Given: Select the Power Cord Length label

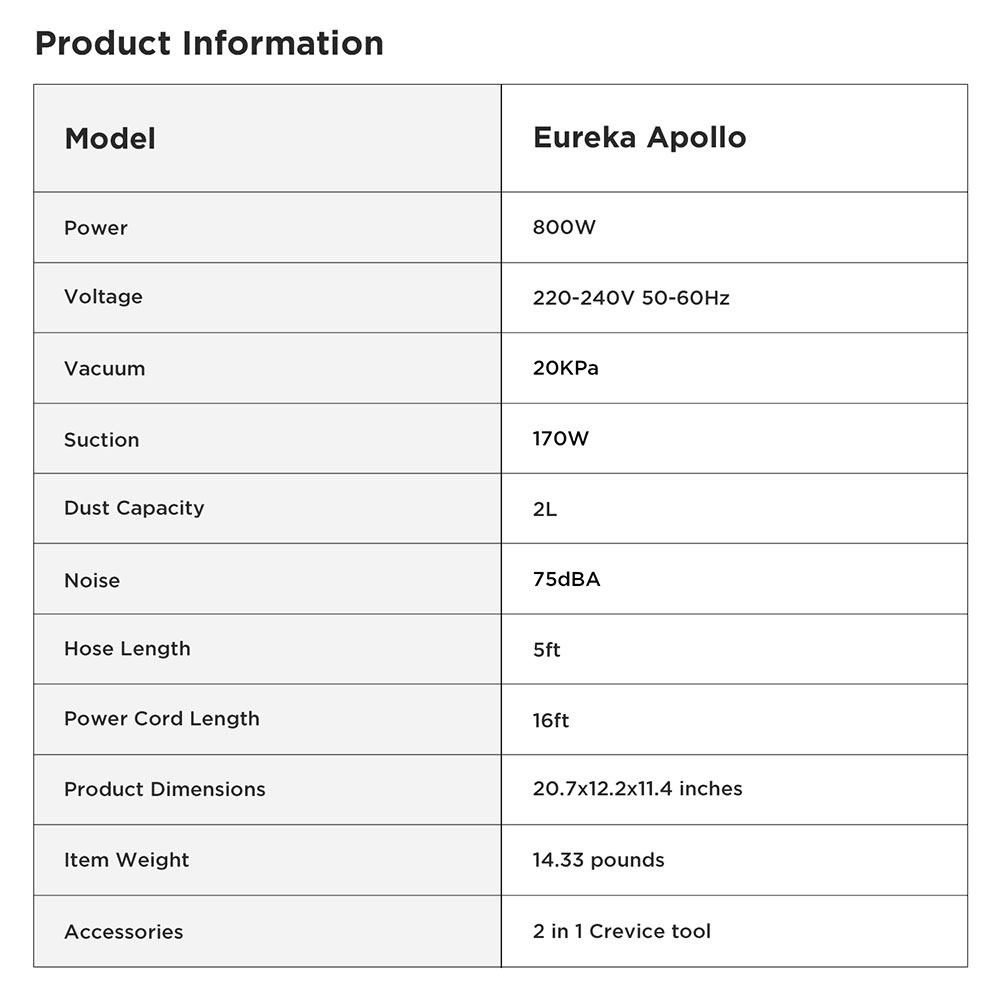Looking at the screenshot, I should click(162, 719).
